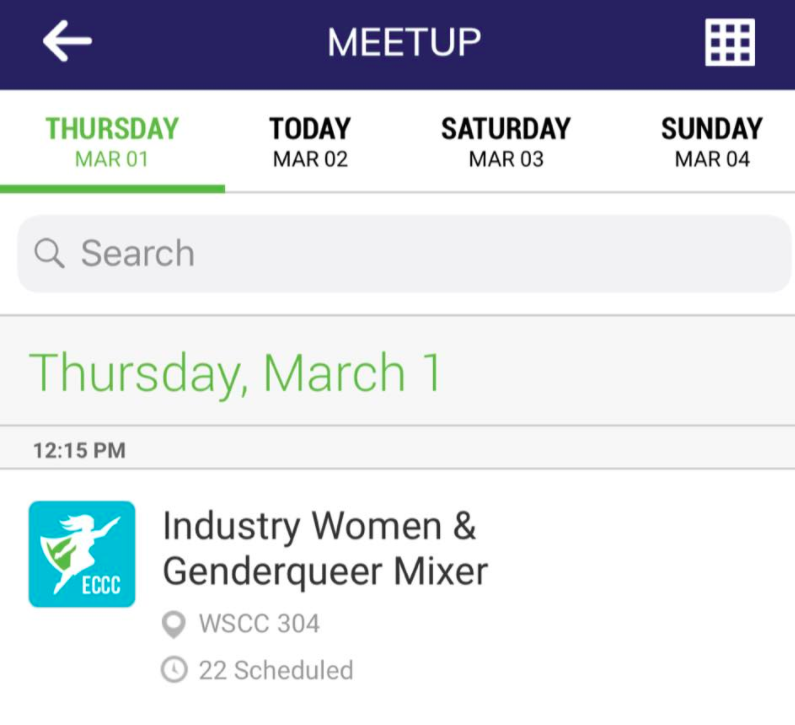Tap the ECCC superhero logo thumbnail
The image size is (795, 725).
(x=82, y=554)
